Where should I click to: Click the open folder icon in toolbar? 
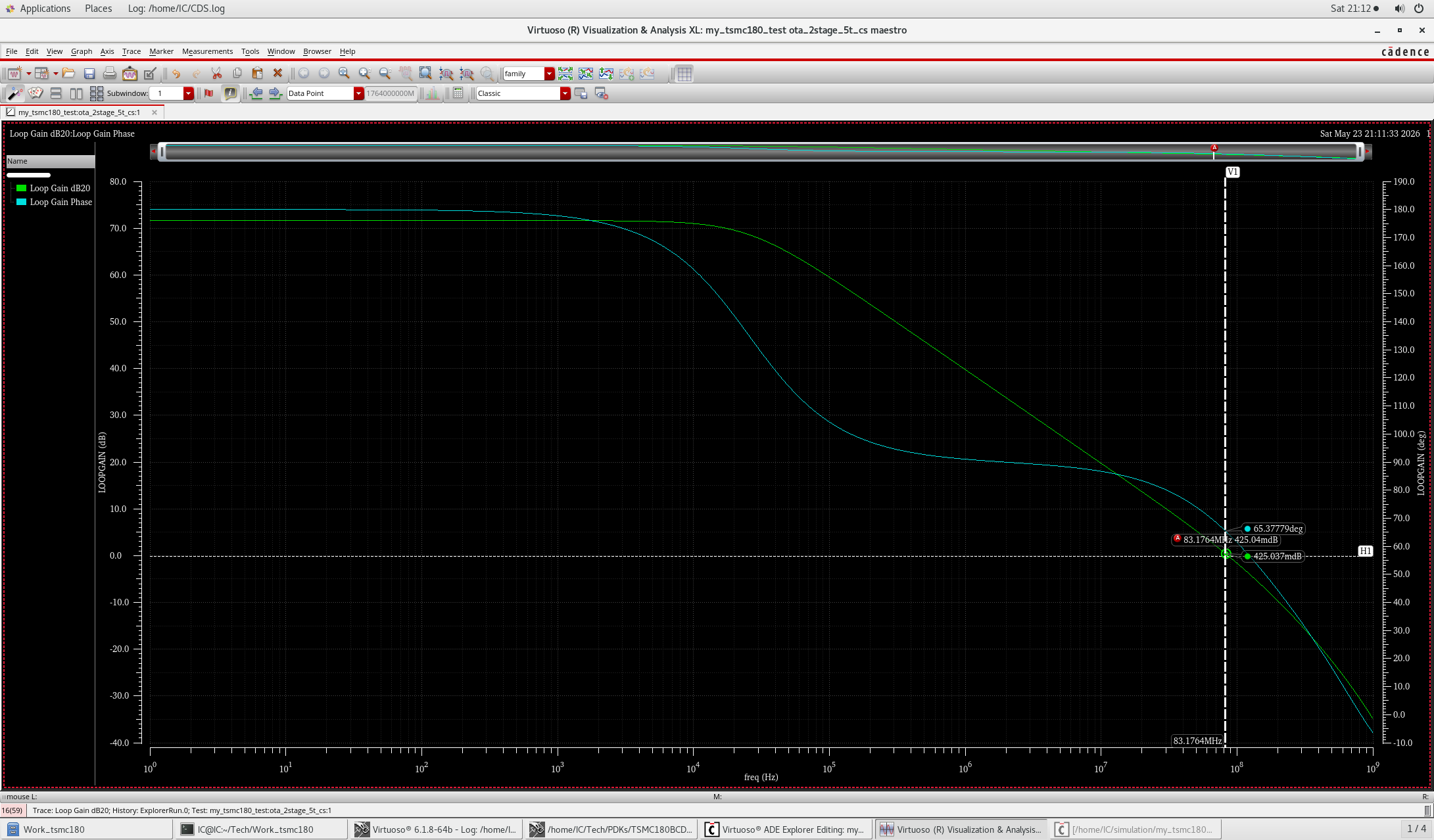[x=68, y=74]
